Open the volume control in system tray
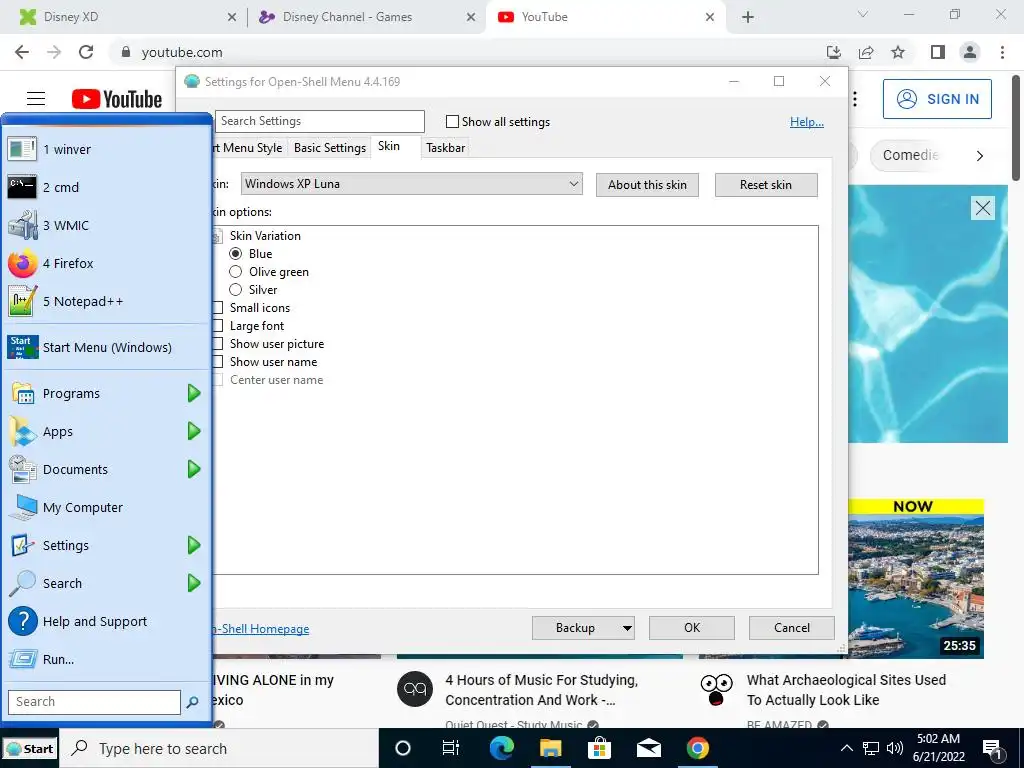This screenshot has width=1024, height=768. (x=895, y=748)
